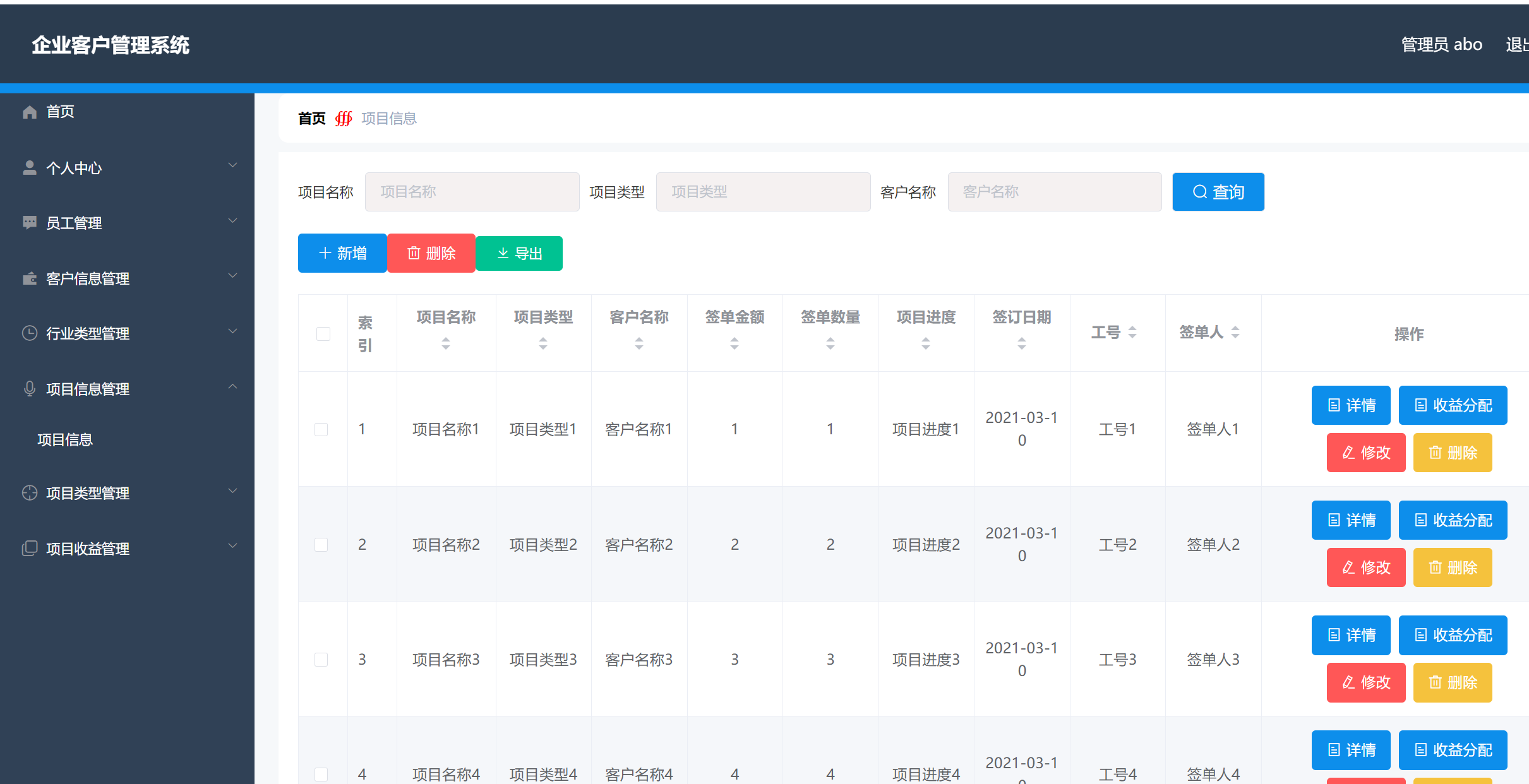Click the briefcase icon for 客户信息管理

click(x=29, y=278)
